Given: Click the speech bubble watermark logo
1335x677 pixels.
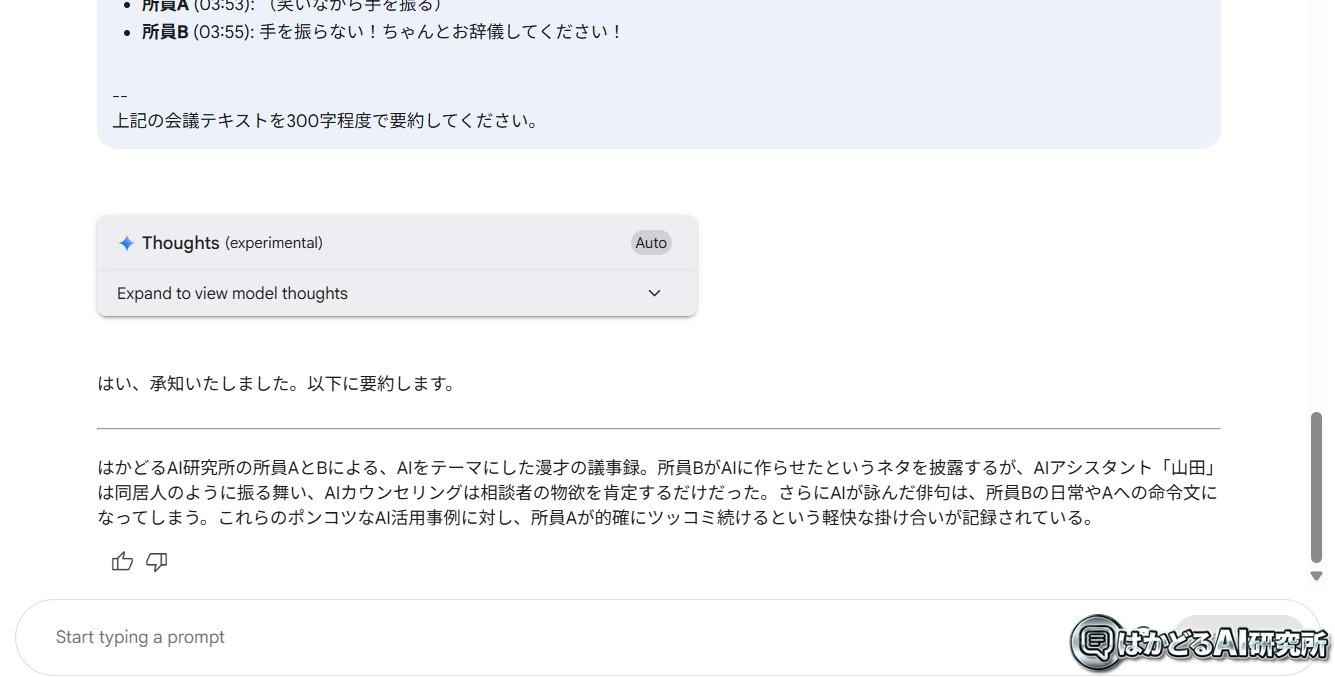Looking at the screenshot, I should click(1097, 641).
